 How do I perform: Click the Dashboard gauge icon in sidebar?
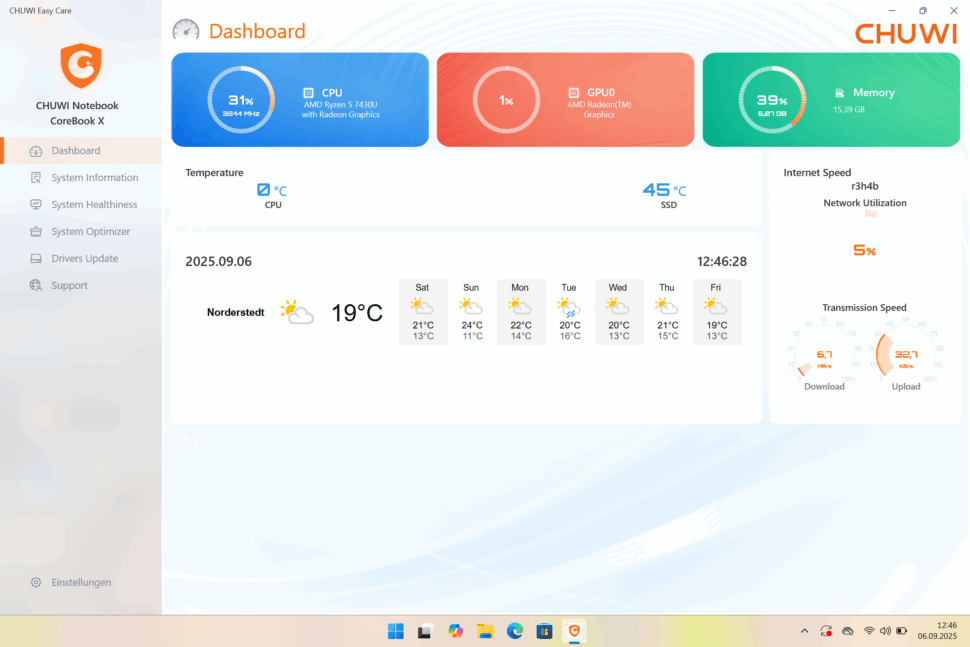pyautogui.click(x=36, y=151)
